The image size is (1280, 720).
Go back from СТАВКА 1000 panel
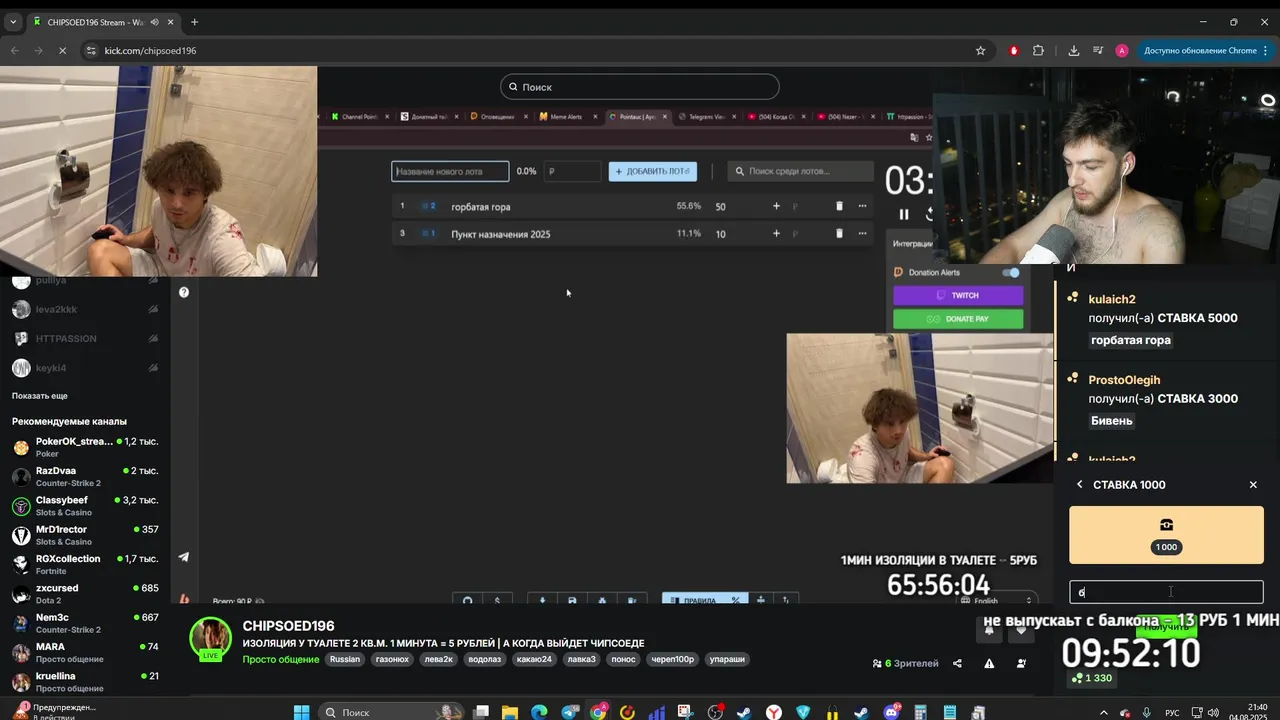click(x=1079, y=485)
